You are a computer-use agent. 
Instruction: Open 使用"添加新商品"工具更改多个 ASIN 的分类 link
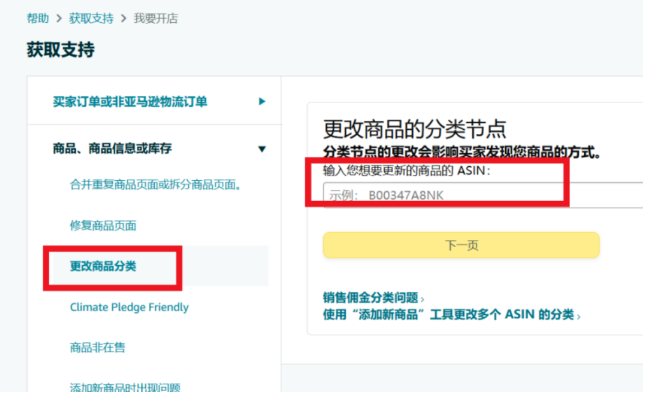coord(447,315)
